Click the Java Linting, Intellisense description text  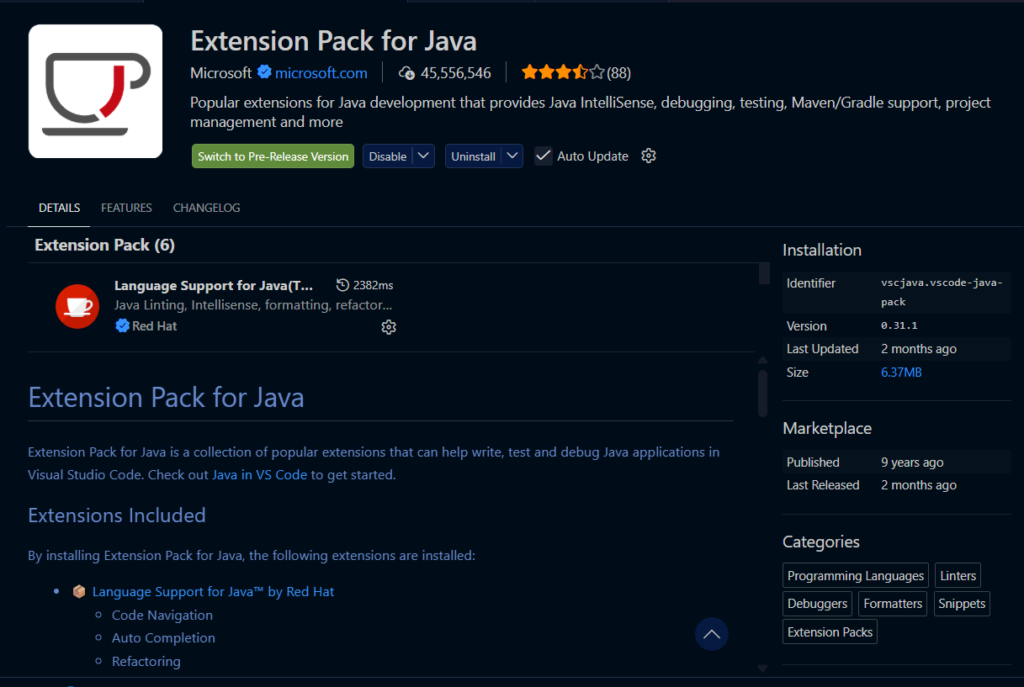pos(253,305)
